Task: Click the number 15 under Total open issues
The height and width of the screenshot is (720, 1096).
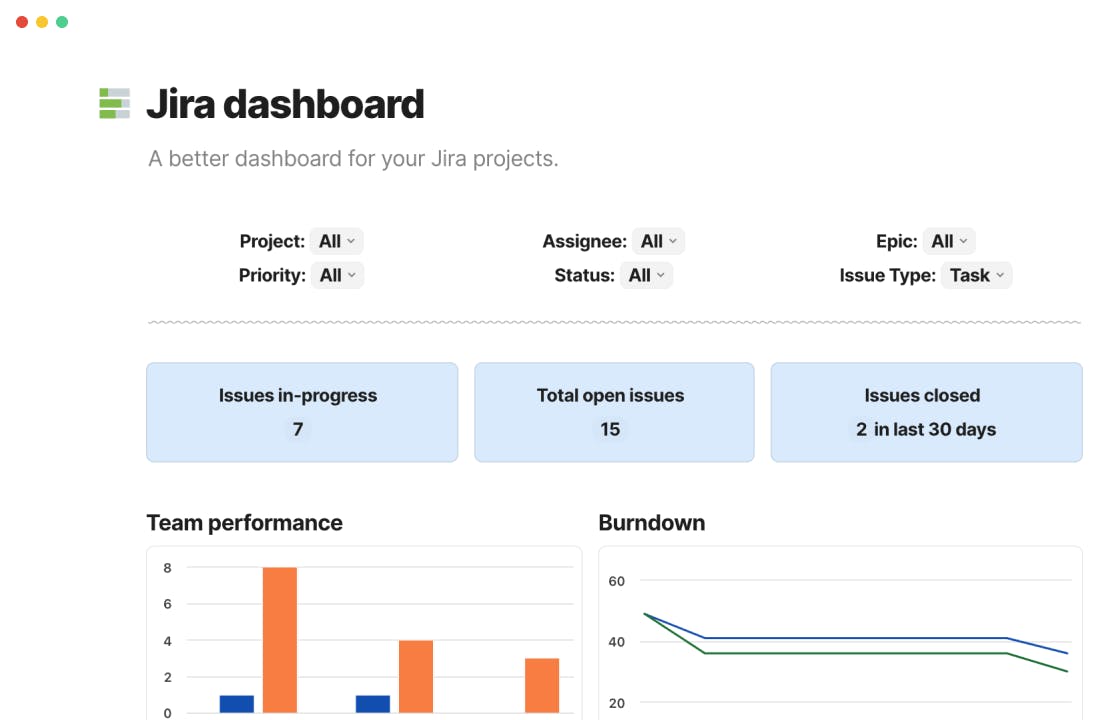Action: [x=610, y=430]
